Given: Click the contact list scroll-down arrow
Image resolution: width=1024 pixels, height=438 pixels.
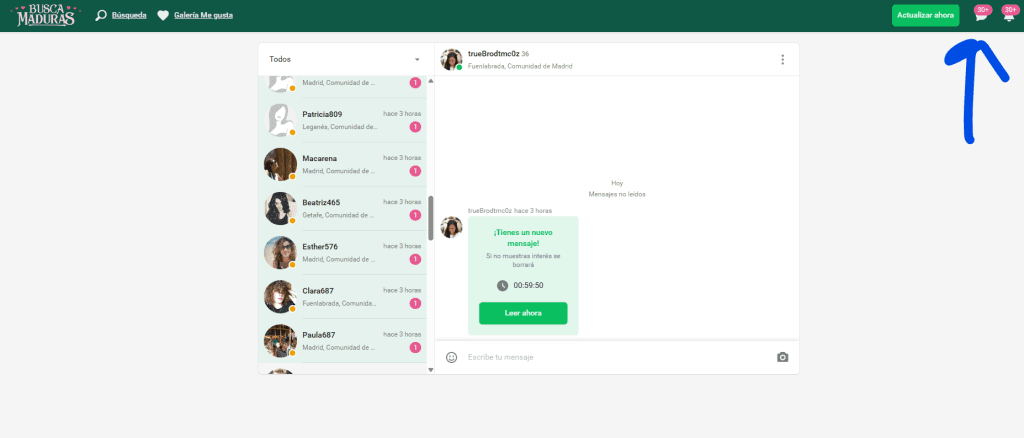Looking at the screenshot, I should coord(431,369).
